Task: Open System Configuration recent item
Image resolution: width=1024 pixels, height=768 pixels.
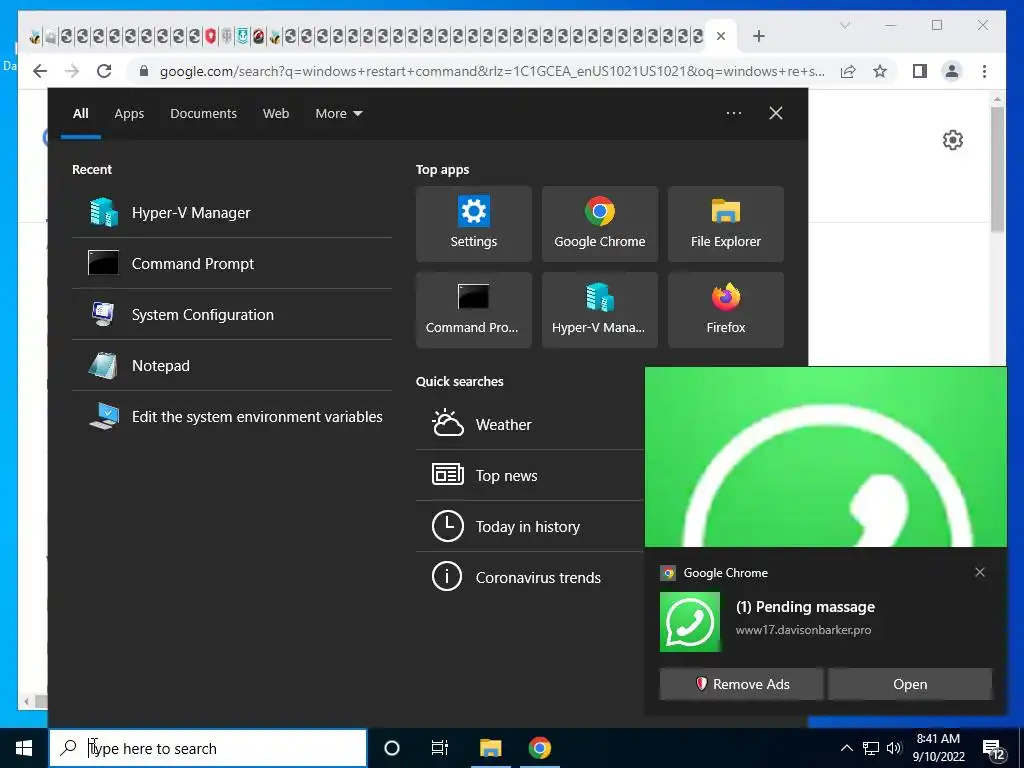Action: [232, 315]
